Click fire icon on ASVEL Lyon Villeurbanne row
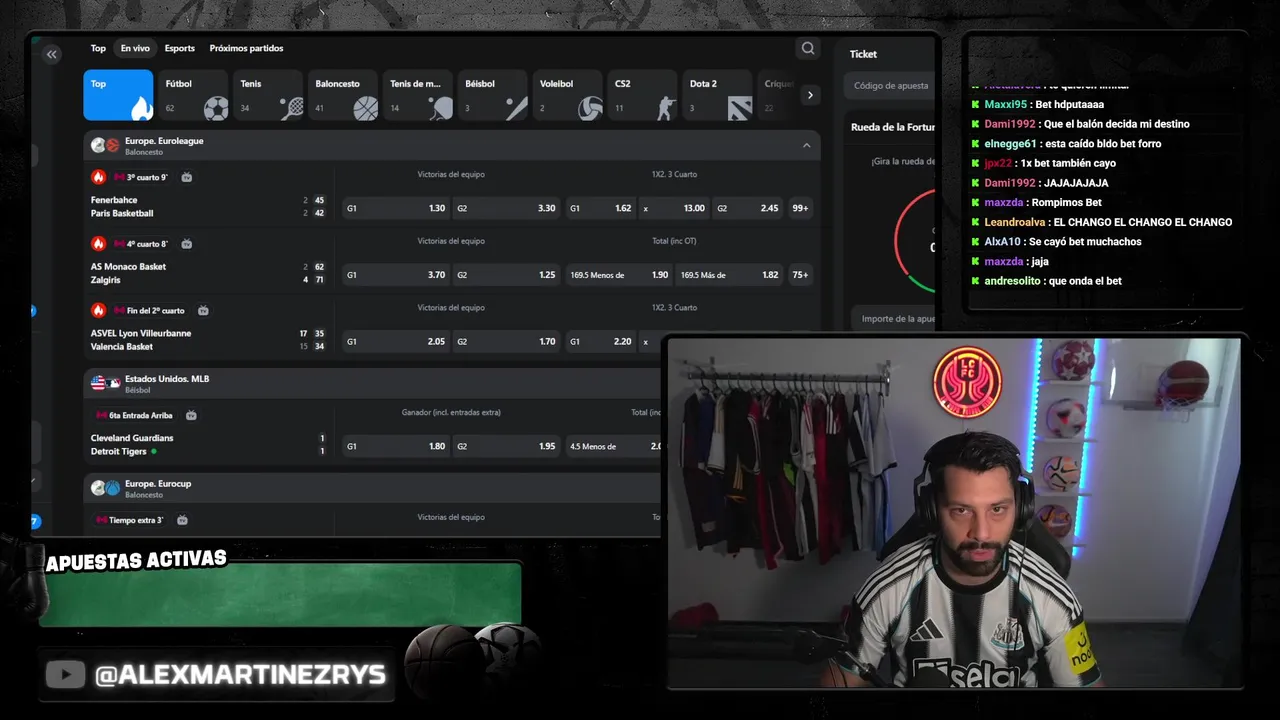The image size is (1280, 720). [x=98, y=310]
